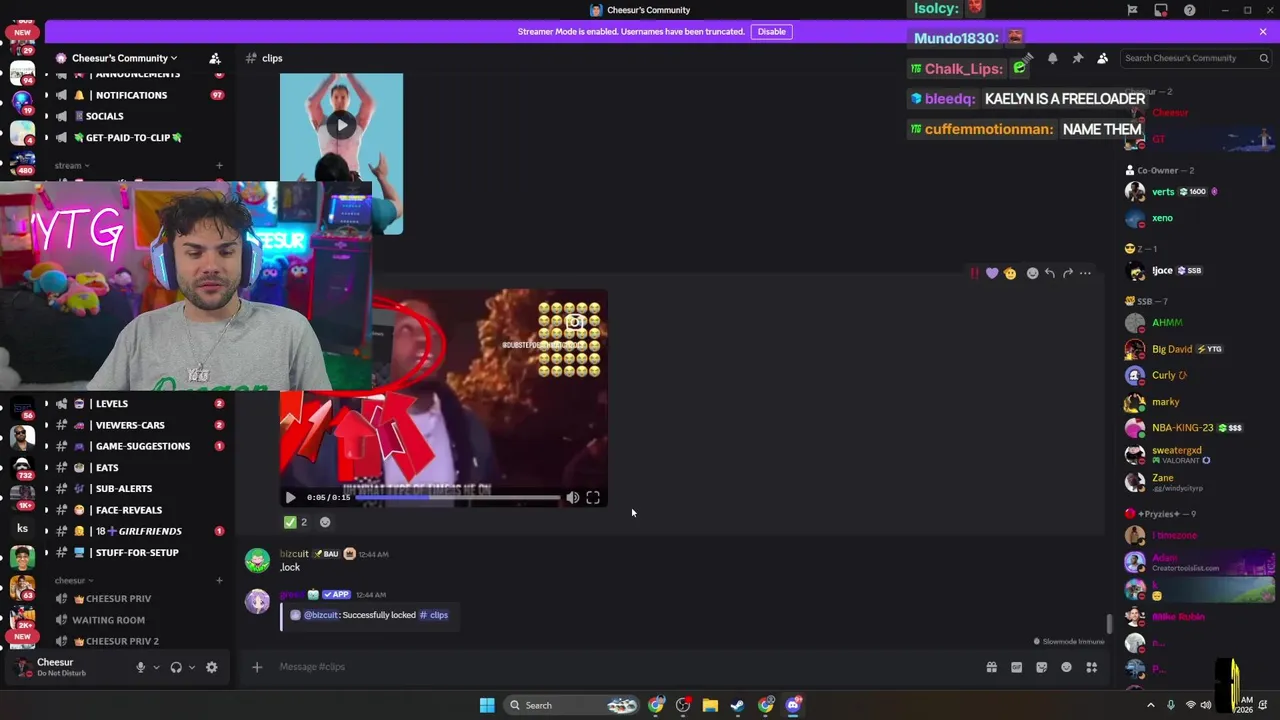Open the help question mark icon

[1189, 10]
